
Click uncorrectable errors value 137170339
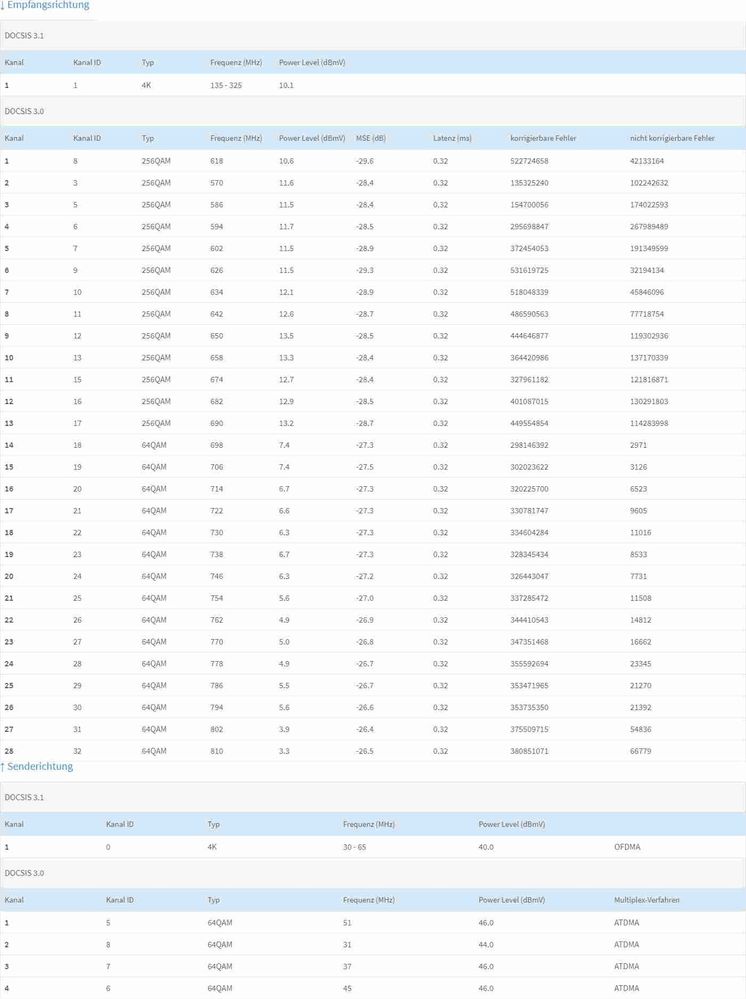[649, 358]
